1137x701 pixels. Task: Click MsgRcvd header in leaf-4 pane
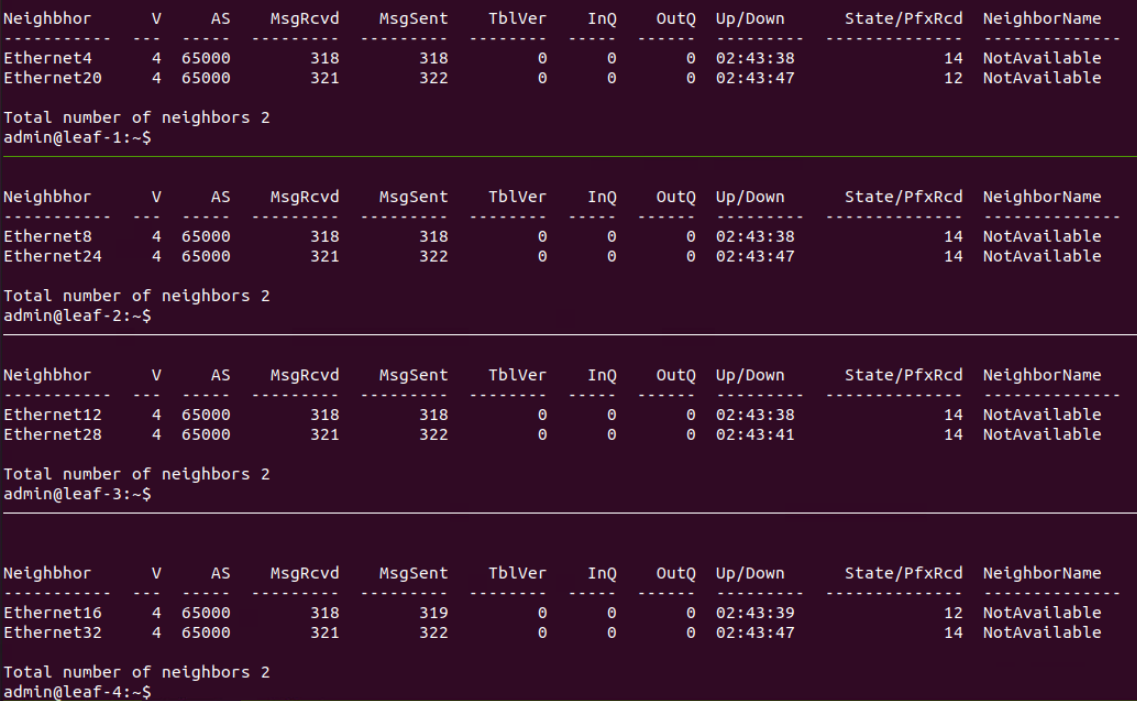tap(305, 573)
